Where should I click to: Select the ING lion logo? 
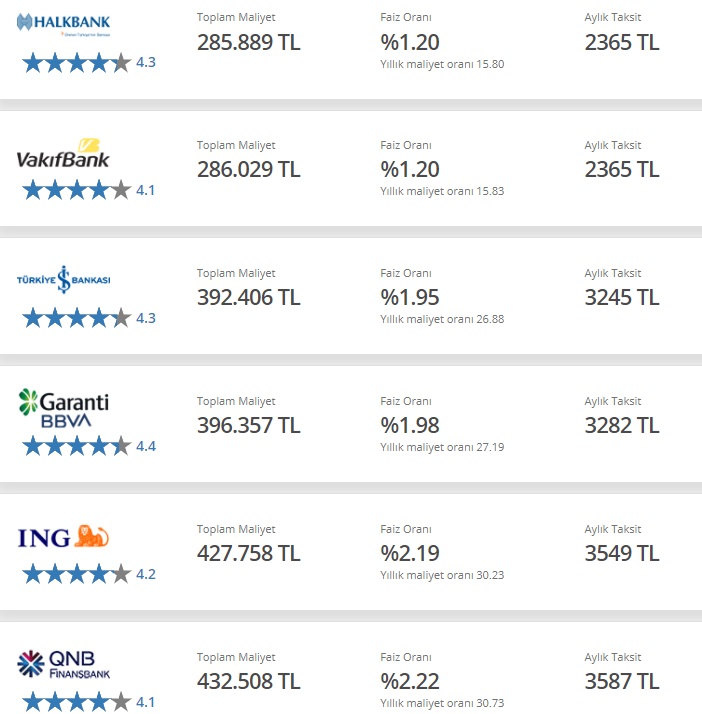(x=63, y=536)
